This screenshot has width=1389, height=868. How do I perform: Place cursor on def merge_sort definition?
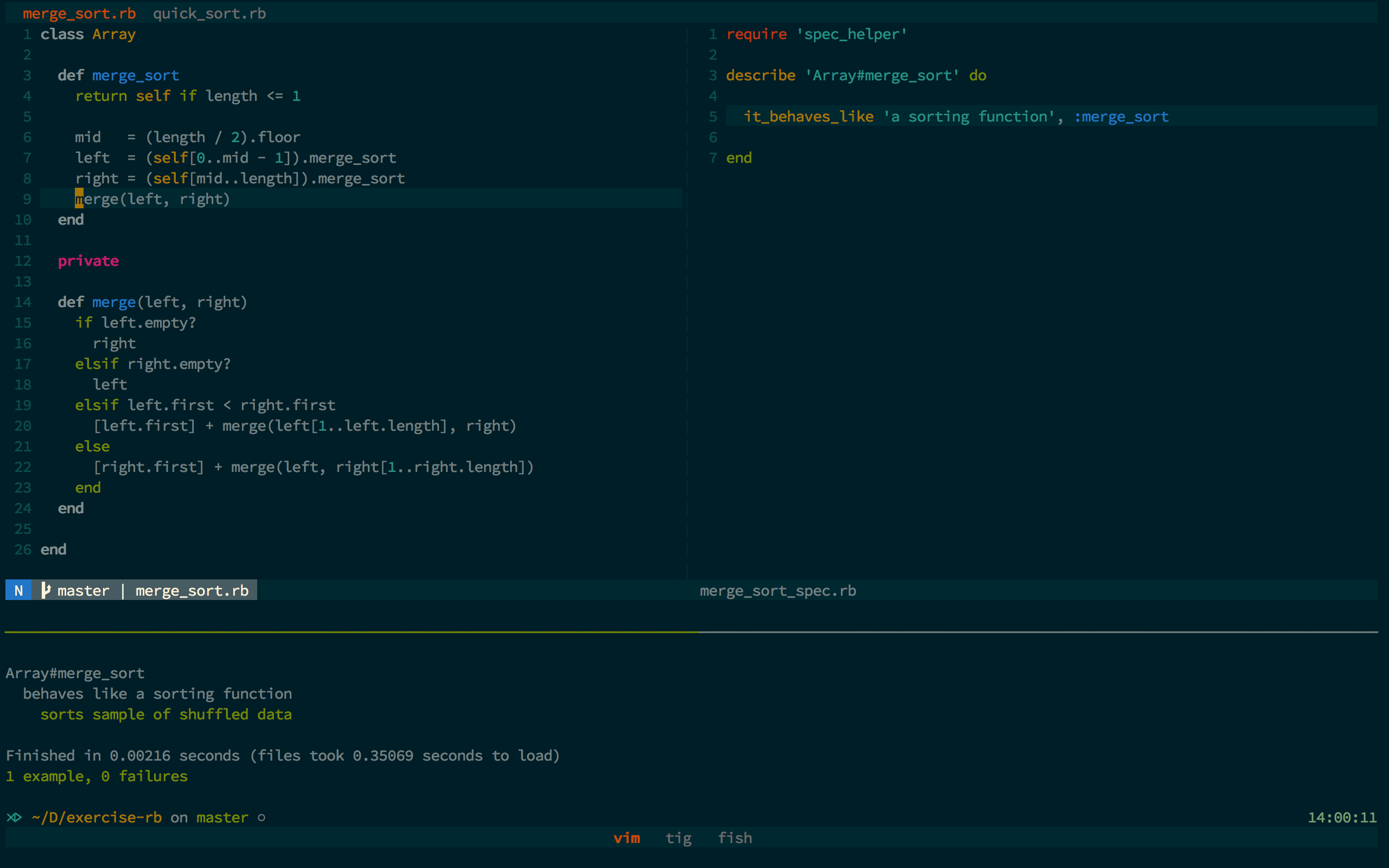coord(136,75)
